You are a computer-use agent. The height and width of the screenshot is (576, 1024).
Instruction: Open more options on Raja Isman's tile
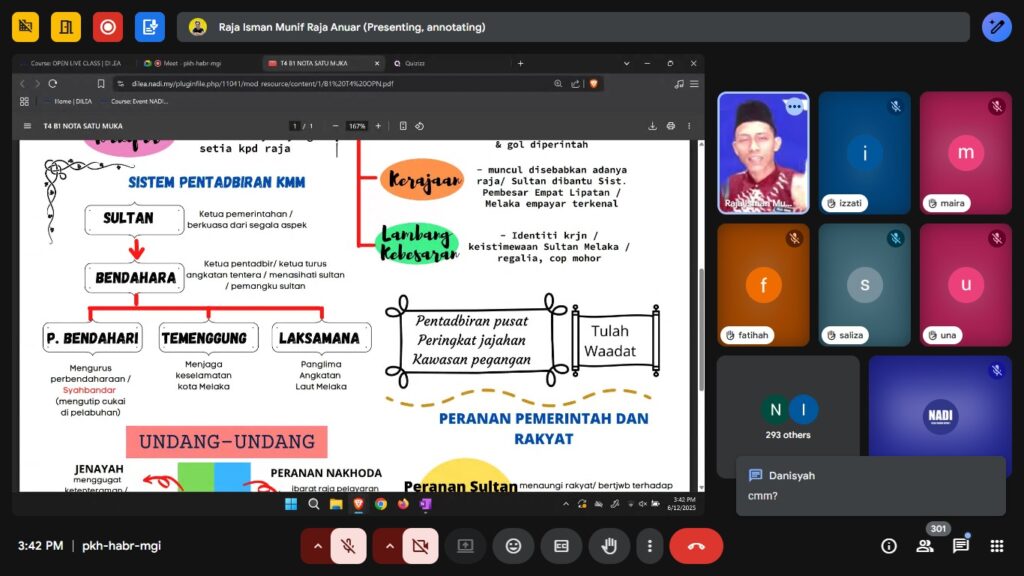[794, 106]
